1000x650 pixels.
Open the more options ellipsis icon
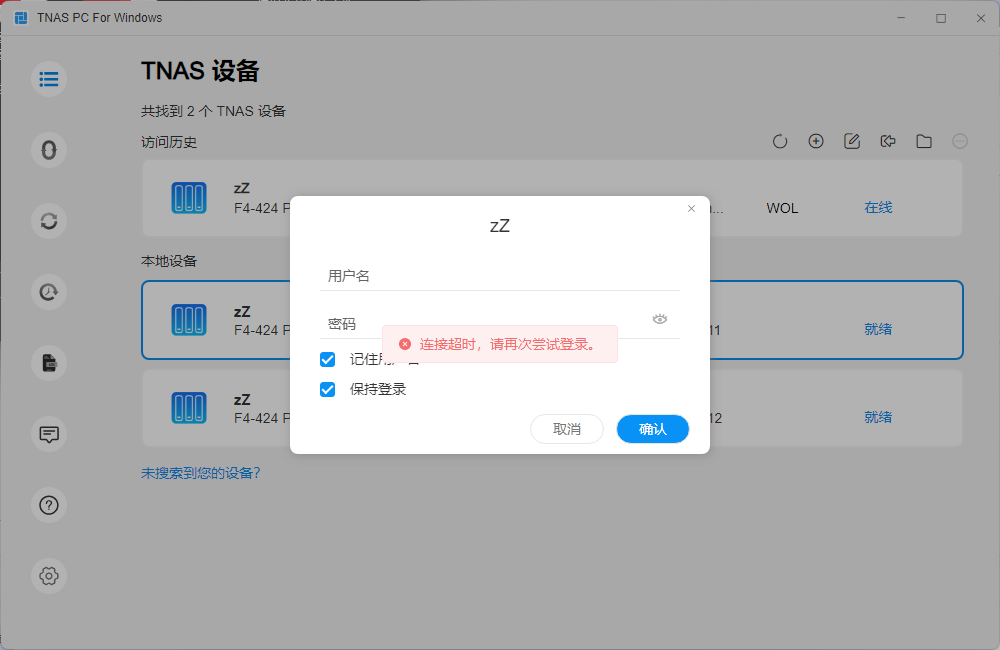pos(960,142)
